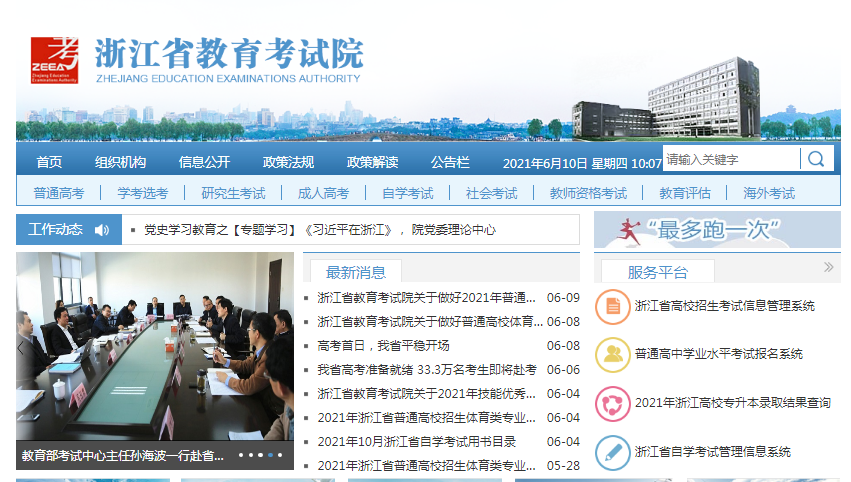Select 学考选考 in the sub navigation
Image resolution: width=851 pixels, height=482 pixels.
click(143, 193)
